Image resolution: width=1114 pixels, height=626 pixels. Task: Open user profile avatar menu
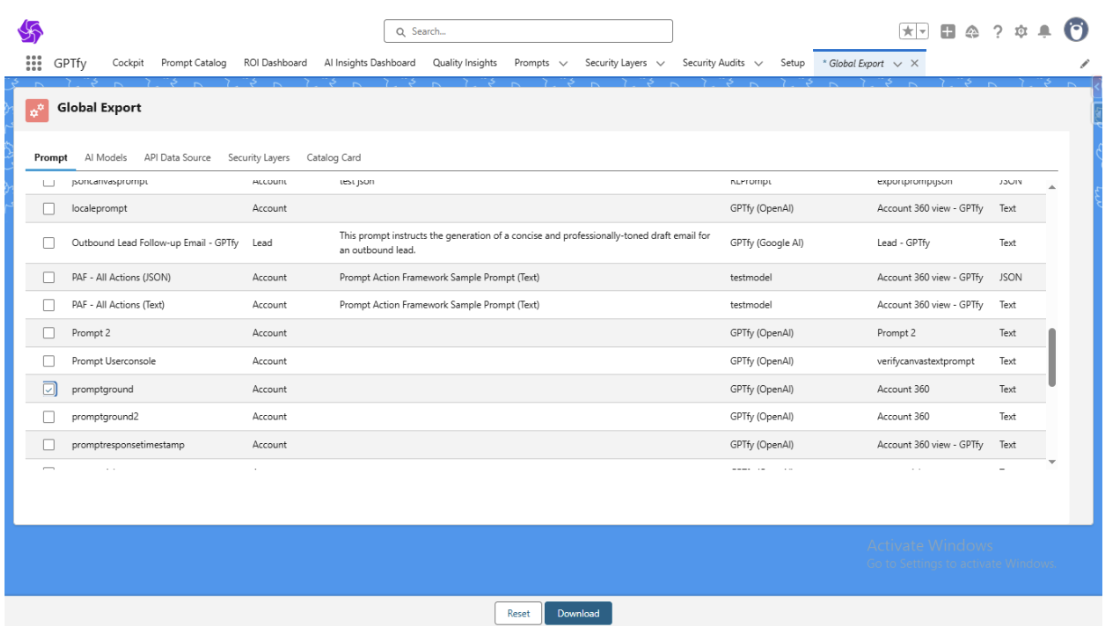click(1076, 30)
